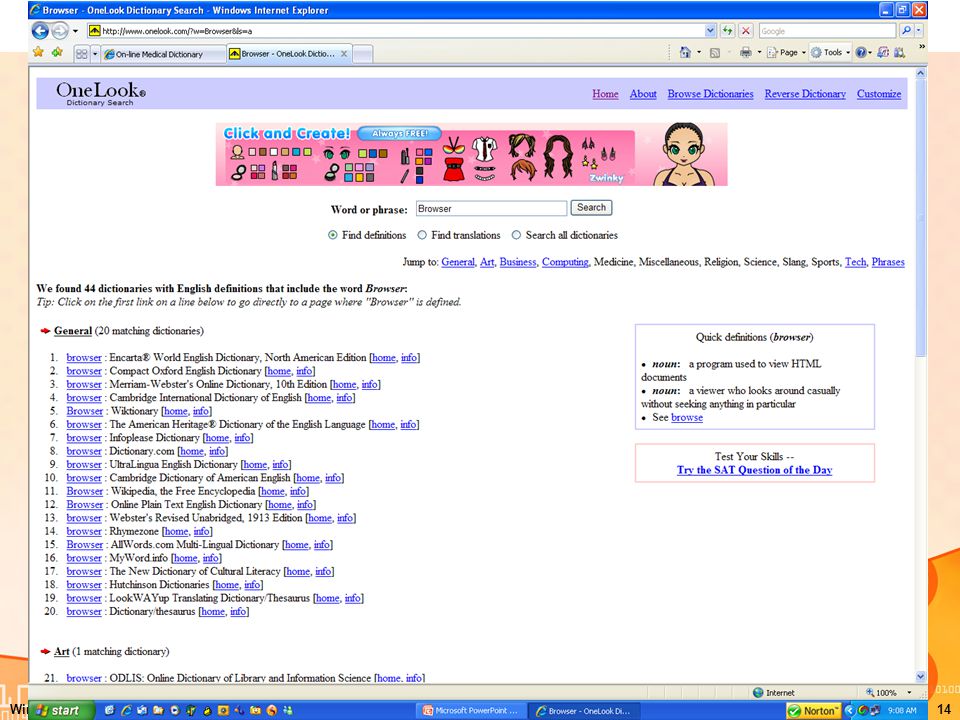Screen dimensions: 960x720
Task: Expand the address bar URL dropdown
Action: point(710,31)
